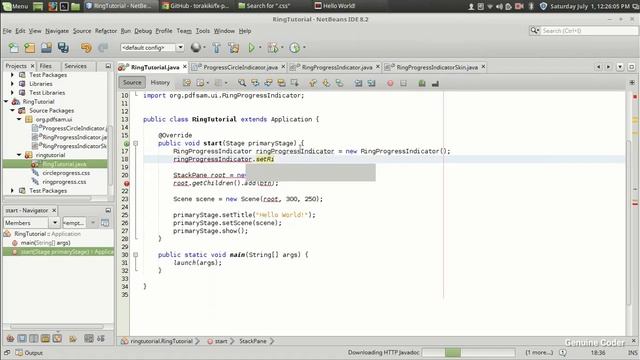Toggle second filter icon in Navigator bottom bar
The image size is (640, 360).
click(x=22, y=338)
